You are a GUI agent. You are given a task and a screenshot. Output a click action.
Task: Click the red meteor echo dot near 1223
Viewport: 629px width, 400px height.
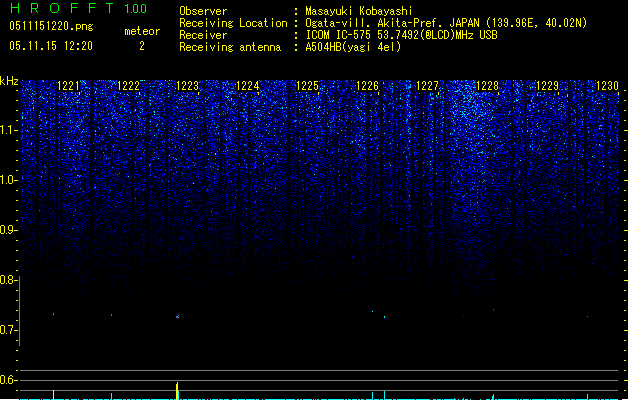pyautogui.click(x=177, y=317)
